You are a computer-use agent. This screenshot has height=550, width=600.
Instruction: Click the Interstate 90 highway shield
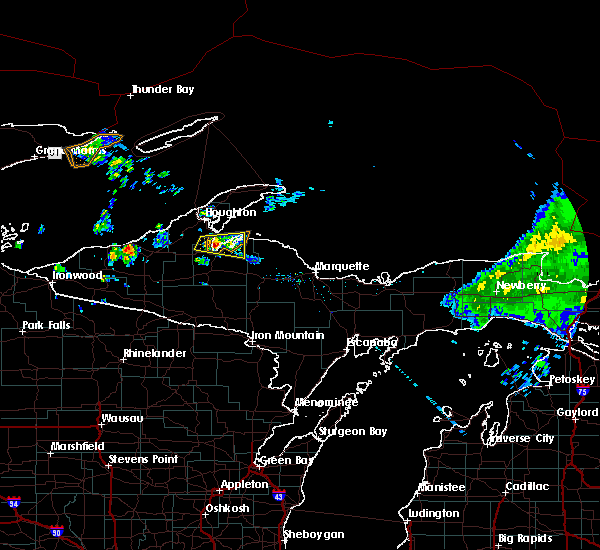pos(56,532)
